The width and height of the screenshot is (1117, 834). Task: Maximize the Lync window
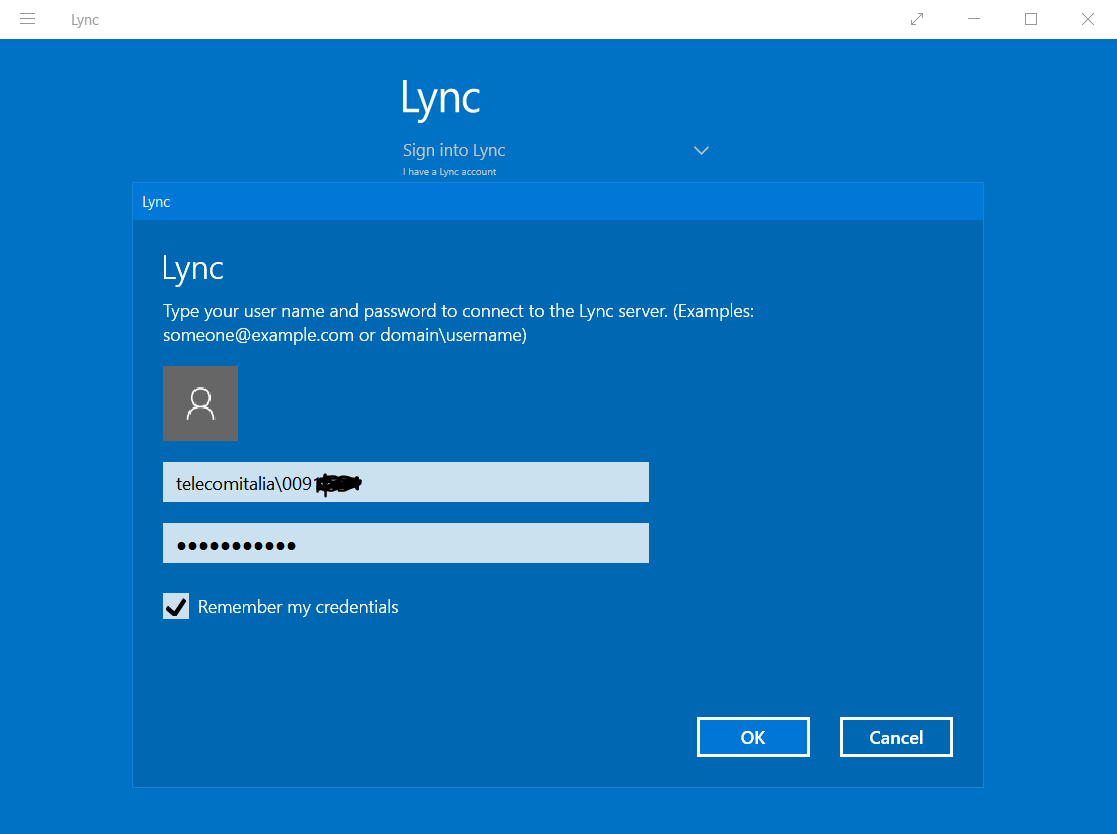tap(1031, 19)
